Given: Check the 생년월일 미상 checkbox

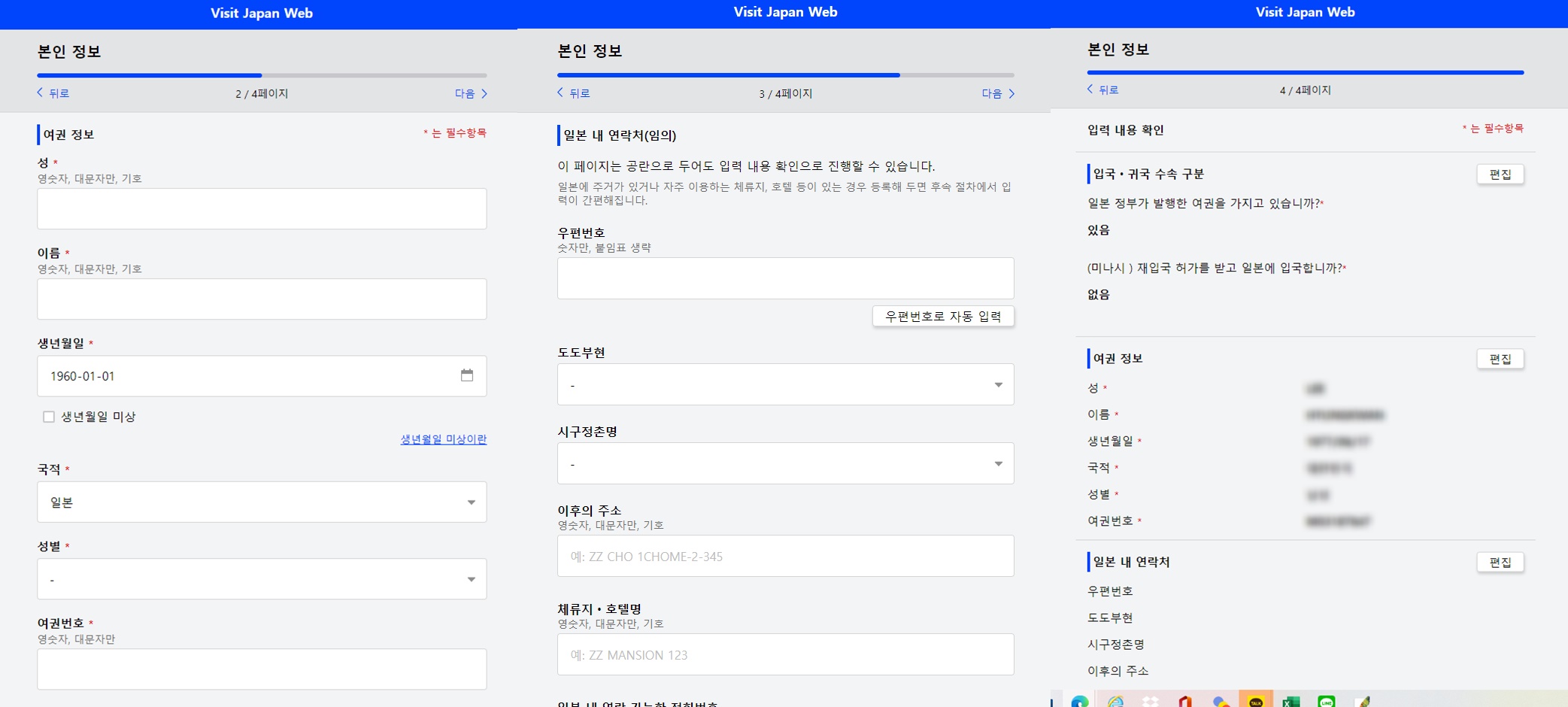Looking at the screenshot, I should click(x=49, y=417).
